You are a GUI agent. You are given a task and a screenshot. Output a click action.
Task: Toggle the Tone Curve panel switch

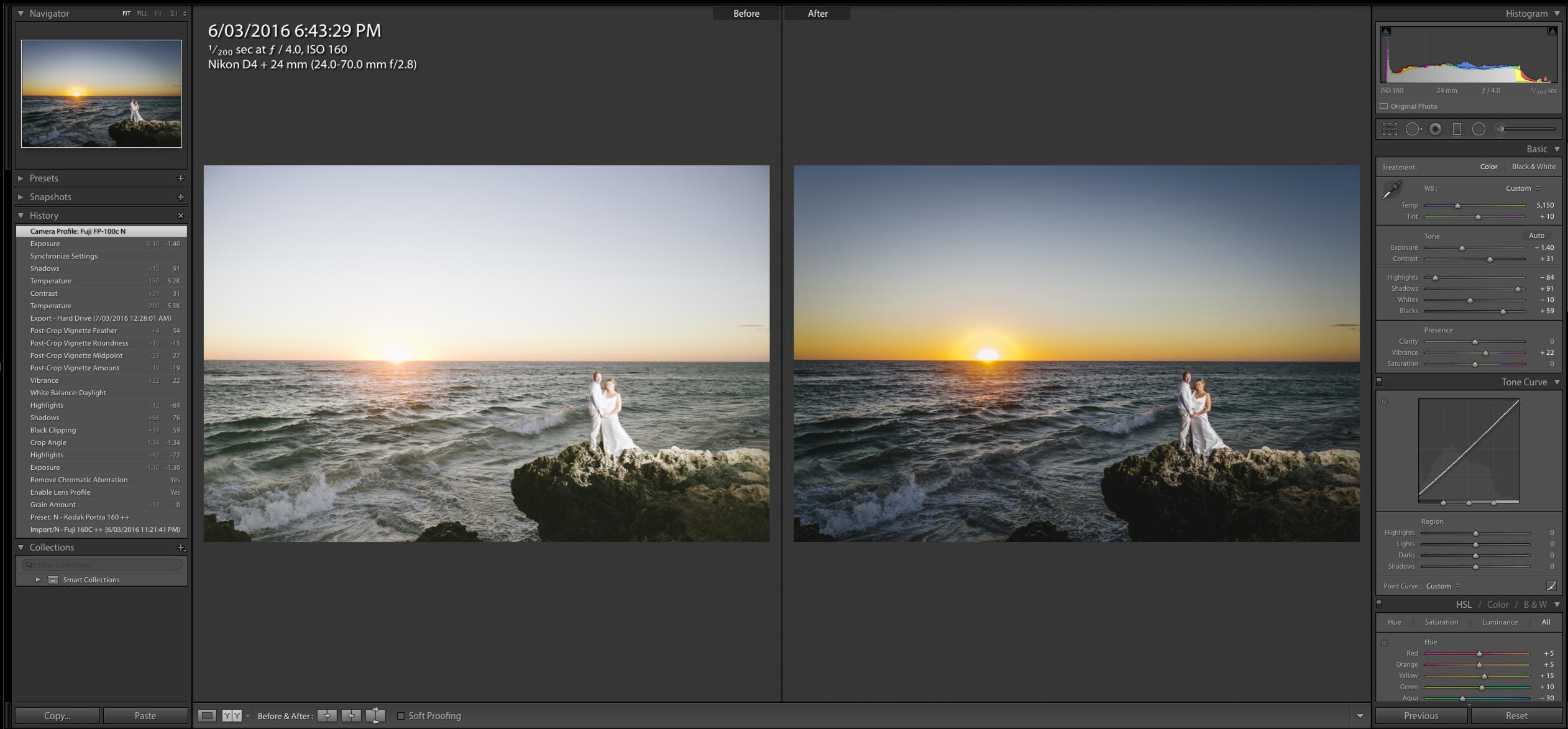point(1379,382)
